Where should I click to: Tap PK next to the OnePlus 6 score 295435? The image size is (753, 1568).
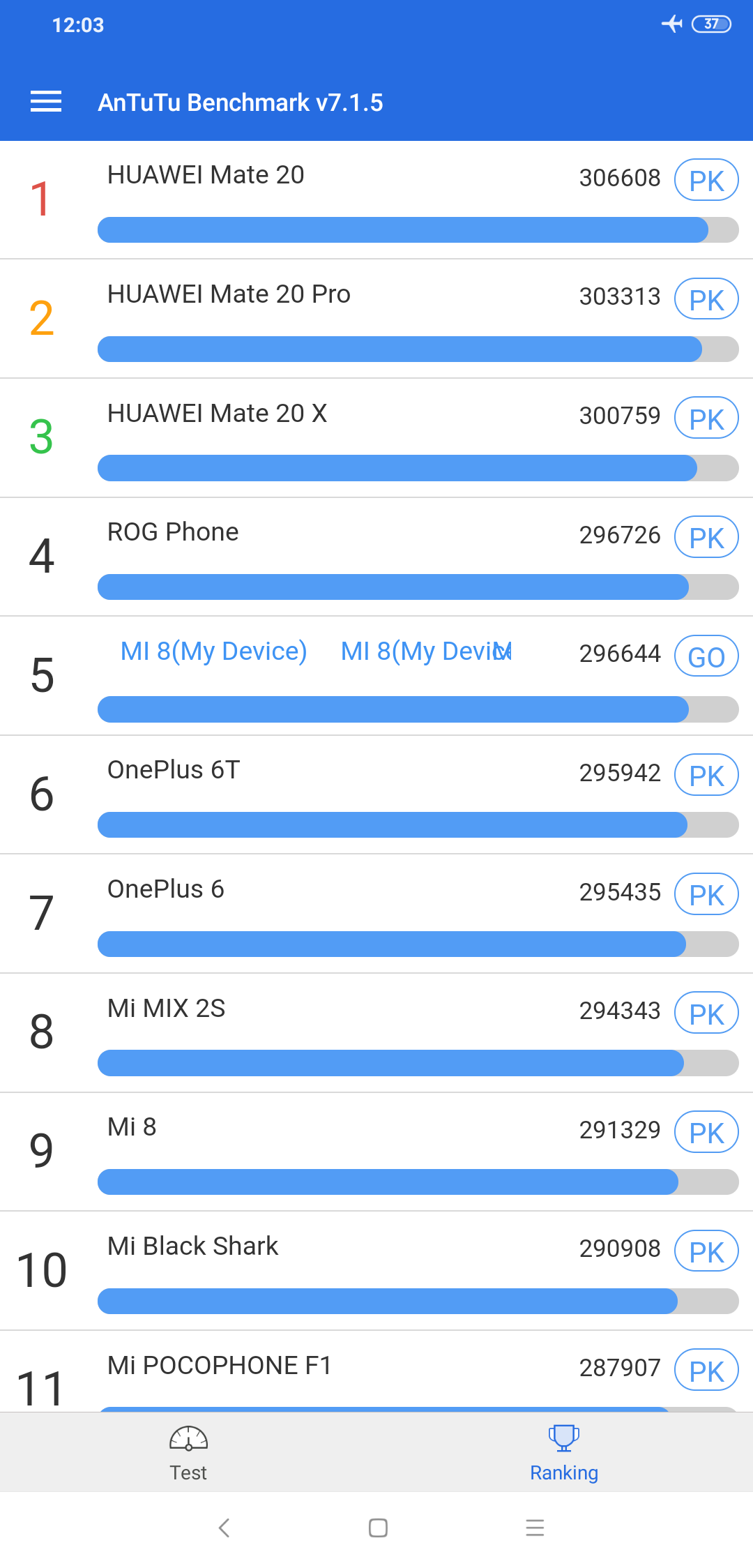pos(706,894)
